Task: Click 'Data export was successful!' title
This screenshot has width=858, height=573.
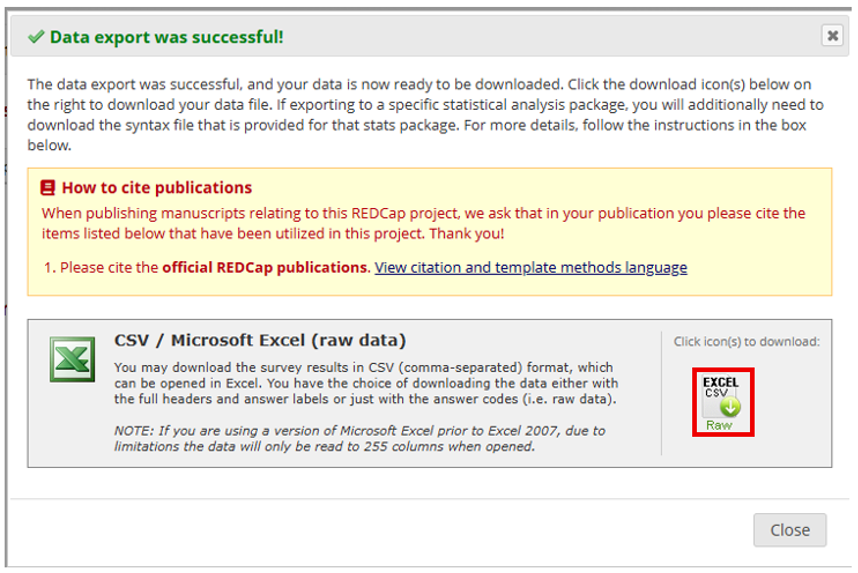Action: (167, 37)
